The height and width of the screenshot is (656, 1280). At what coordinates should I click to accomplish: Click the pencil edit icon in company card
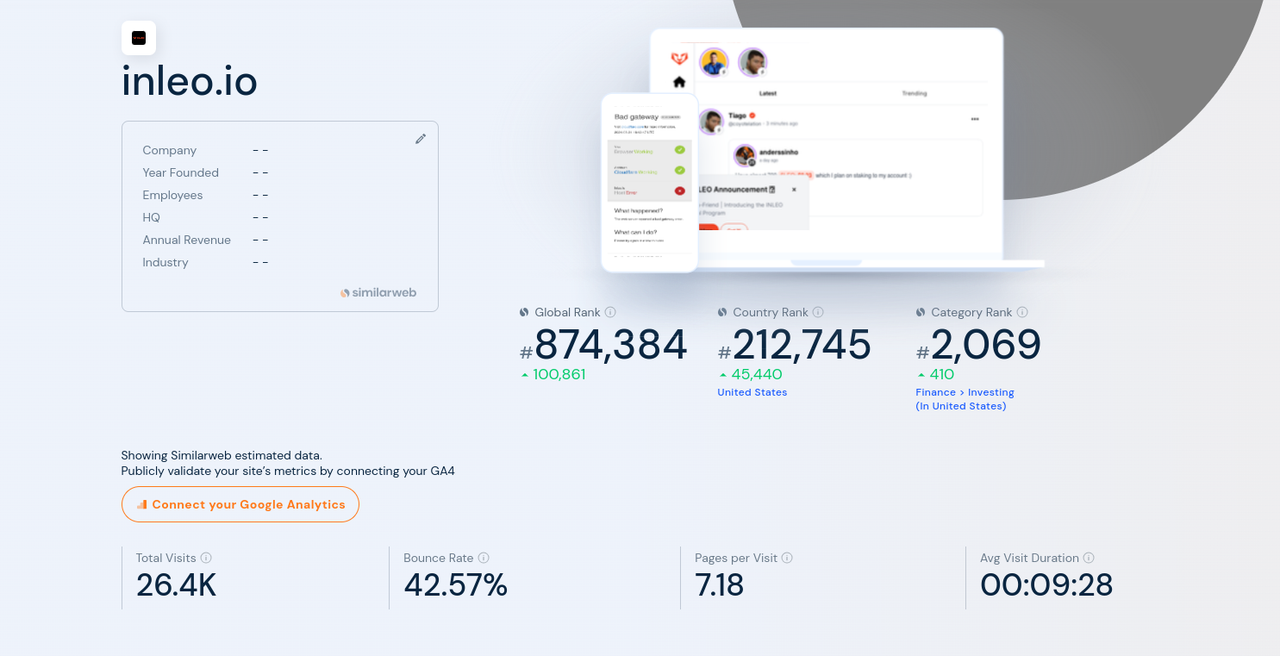click(x=420, y=139)
